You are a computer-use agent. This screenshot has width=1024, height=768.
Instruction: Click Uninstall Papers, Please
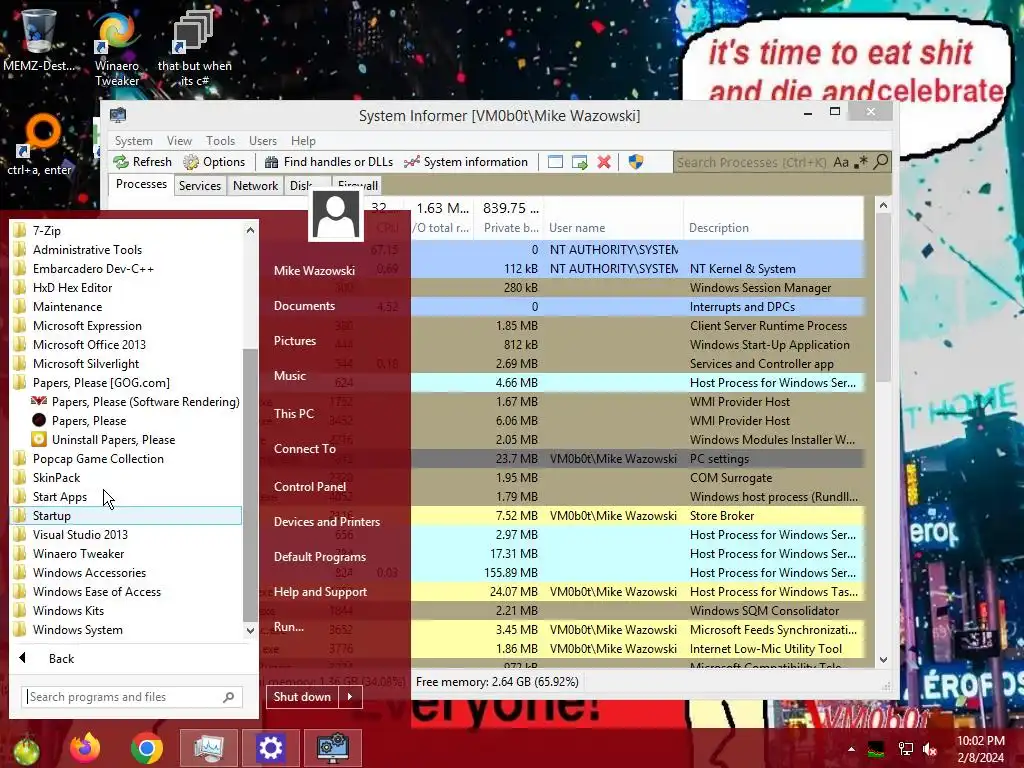[x=135, y=440]
